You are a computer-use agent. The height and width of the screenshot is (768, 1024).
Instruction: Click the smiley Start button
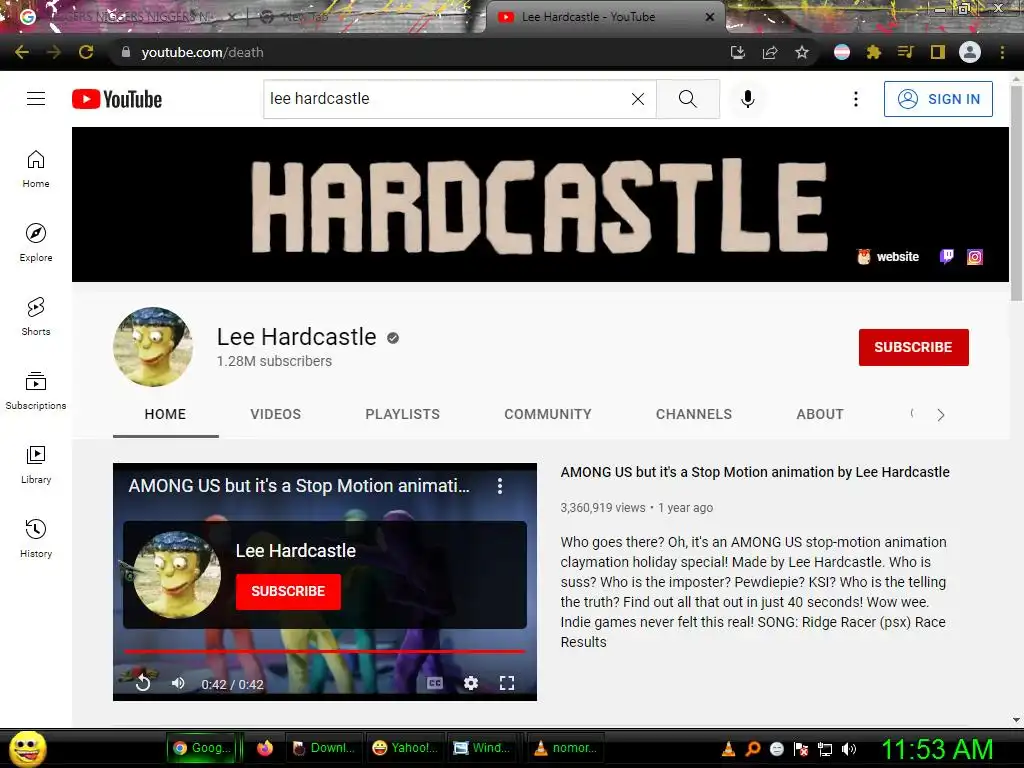(28, 748)
